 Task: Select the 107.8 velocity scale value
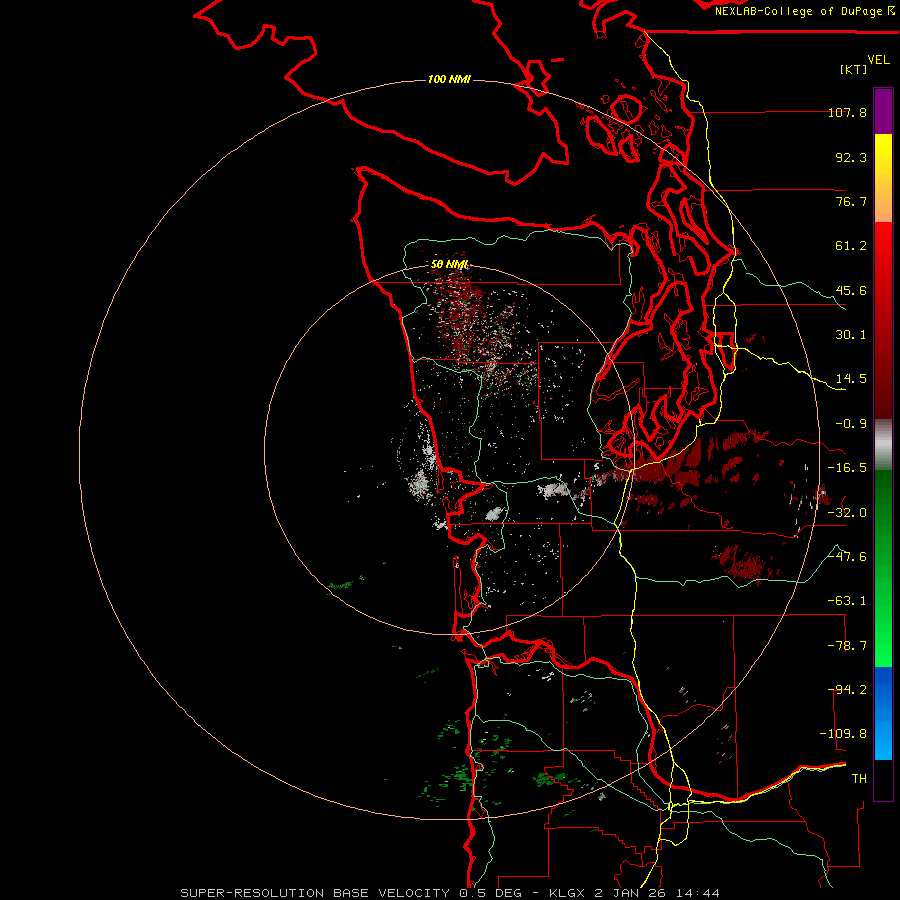pyautogui.click(x=847, y=112)
